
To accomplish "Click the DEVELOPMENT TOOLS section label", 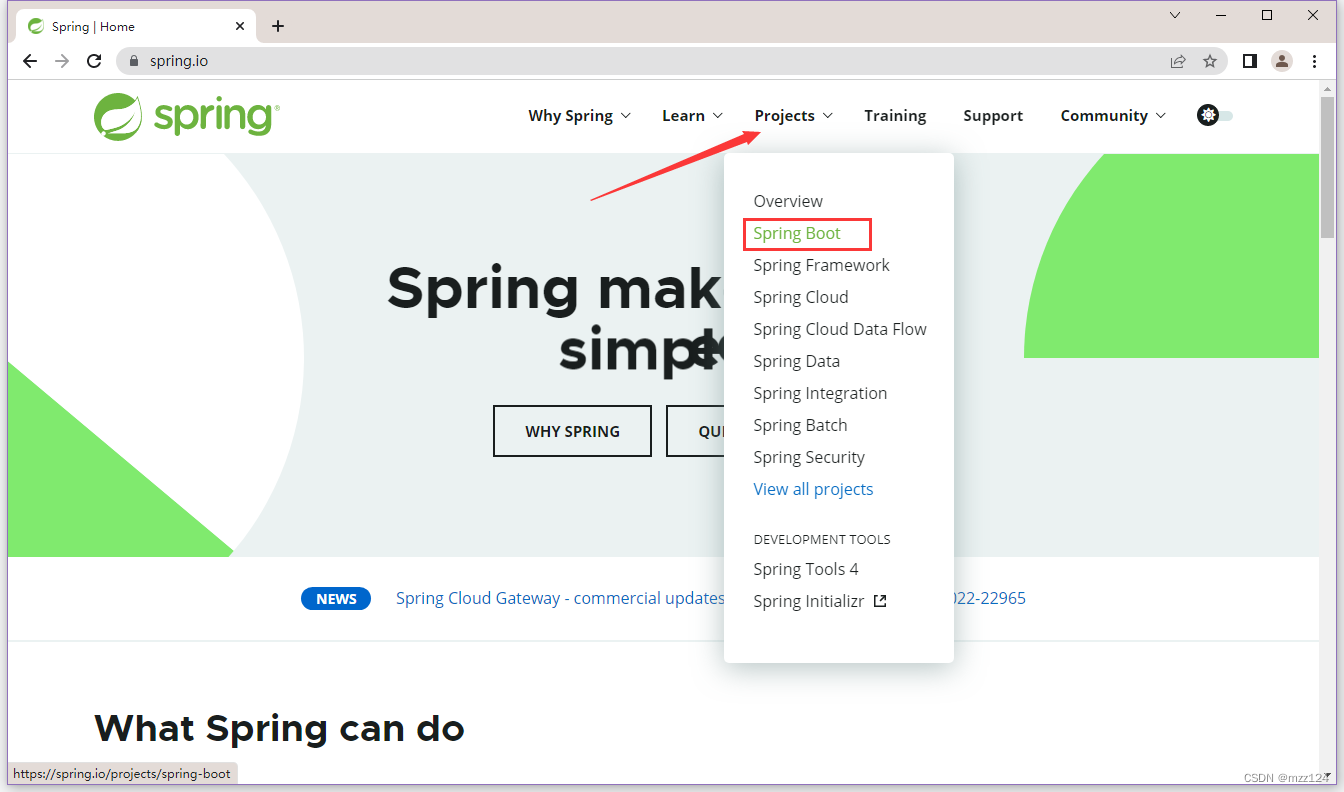I will pos(822,539).
